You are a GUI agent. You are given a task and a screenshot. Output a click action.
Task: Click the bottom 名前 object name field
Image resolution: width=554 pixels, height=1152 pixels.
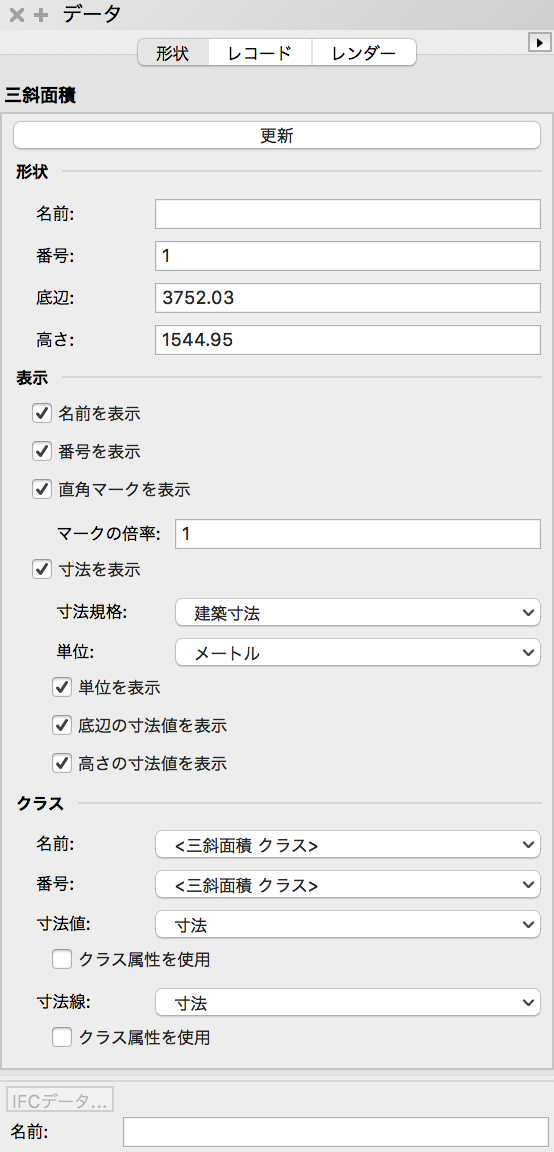click(x=336, y=1132)
